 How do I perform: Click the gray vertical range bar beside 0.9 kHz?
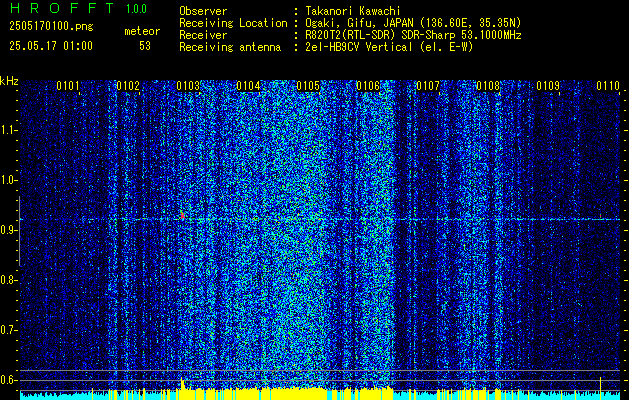pyautogui.click(x=19, y=231)
